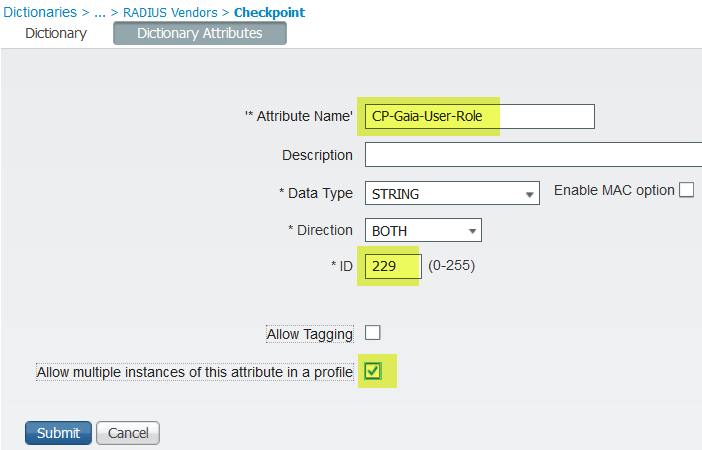Viewport: 702px width, 450px height.
Task: Enable the MAC option checkbox
Action: point(686,190)
